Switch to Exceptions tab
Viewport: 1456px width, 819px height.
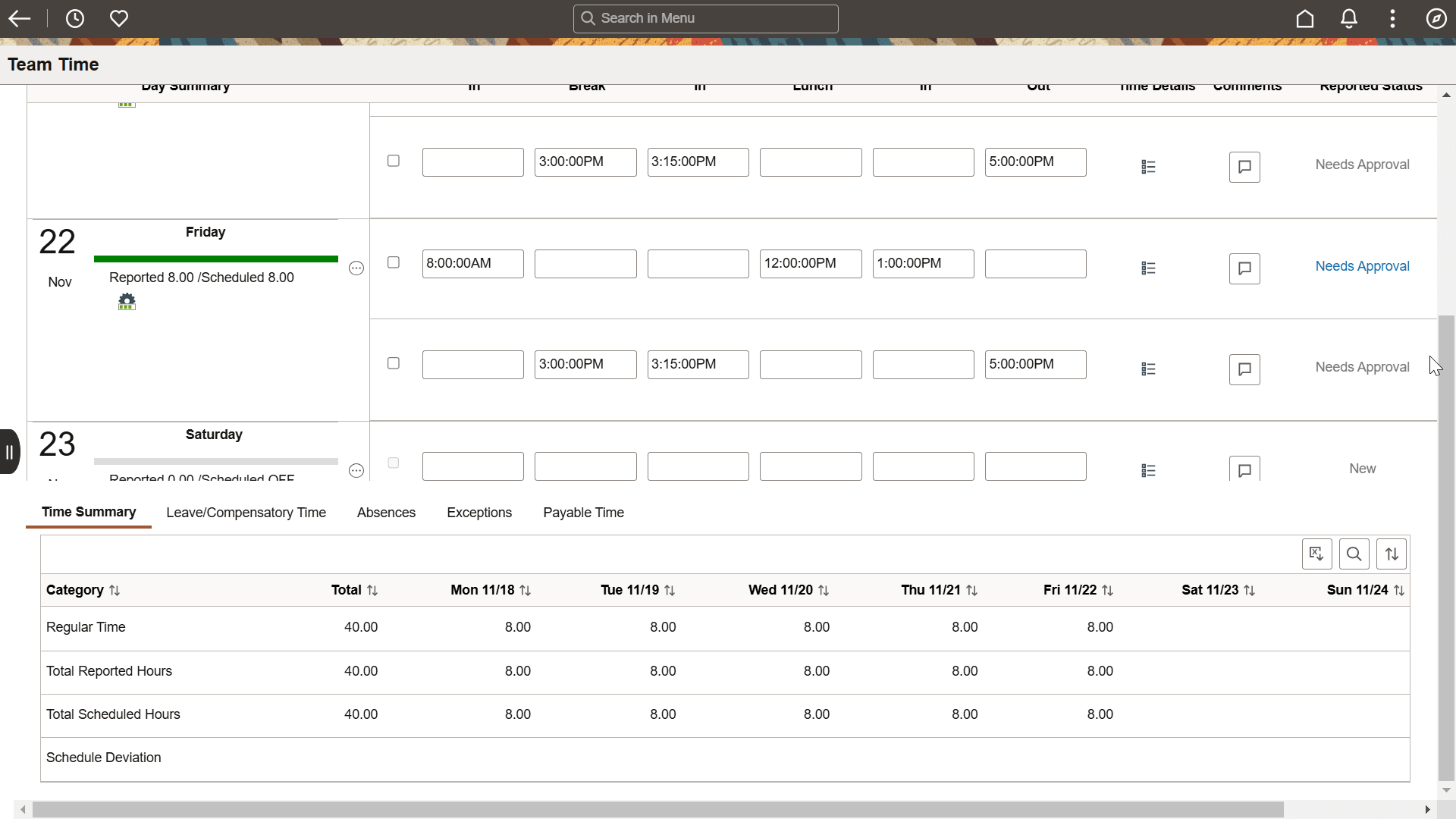pos(479,513)
